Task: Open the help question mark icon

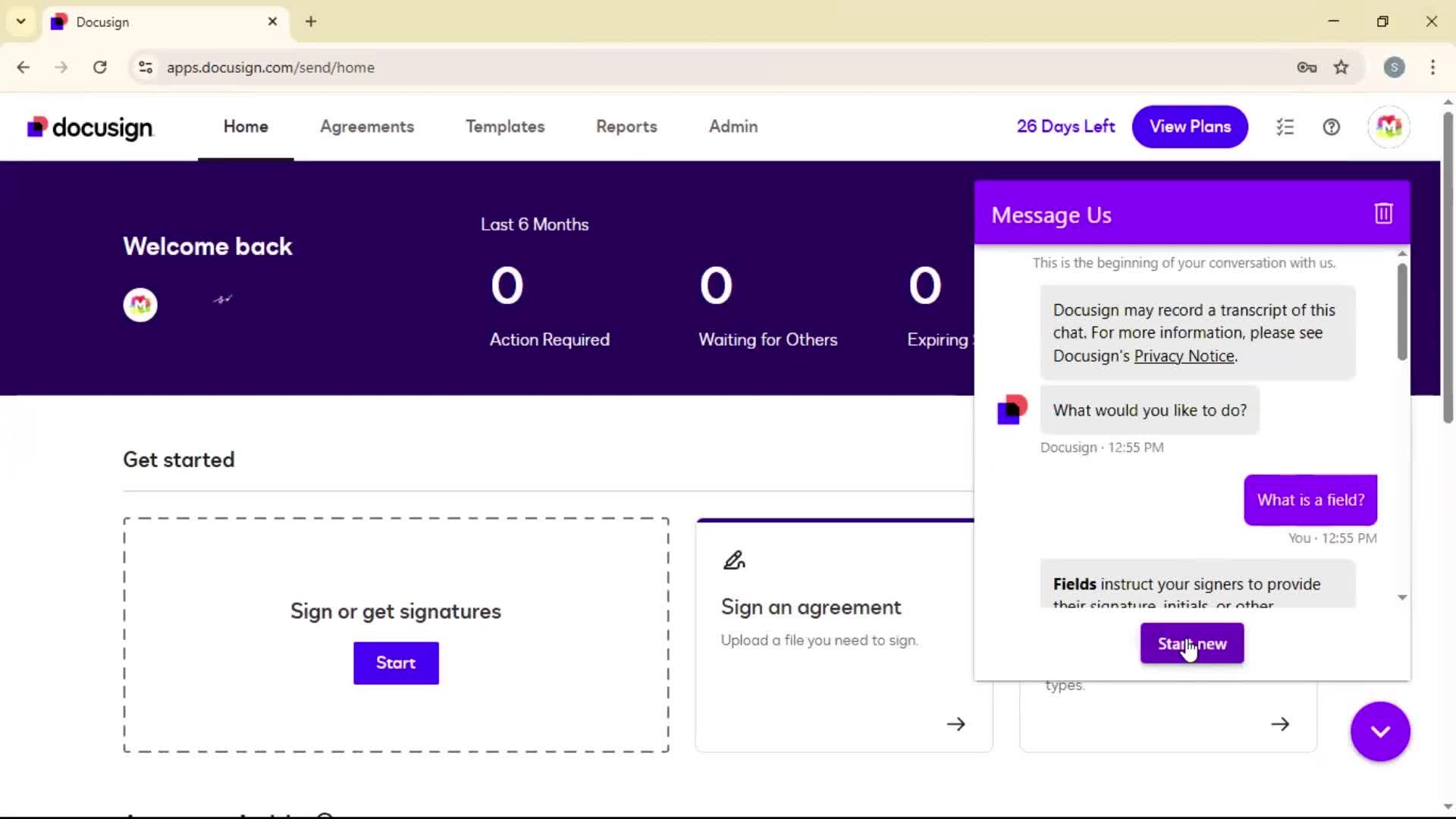Action: point(1331,127)
